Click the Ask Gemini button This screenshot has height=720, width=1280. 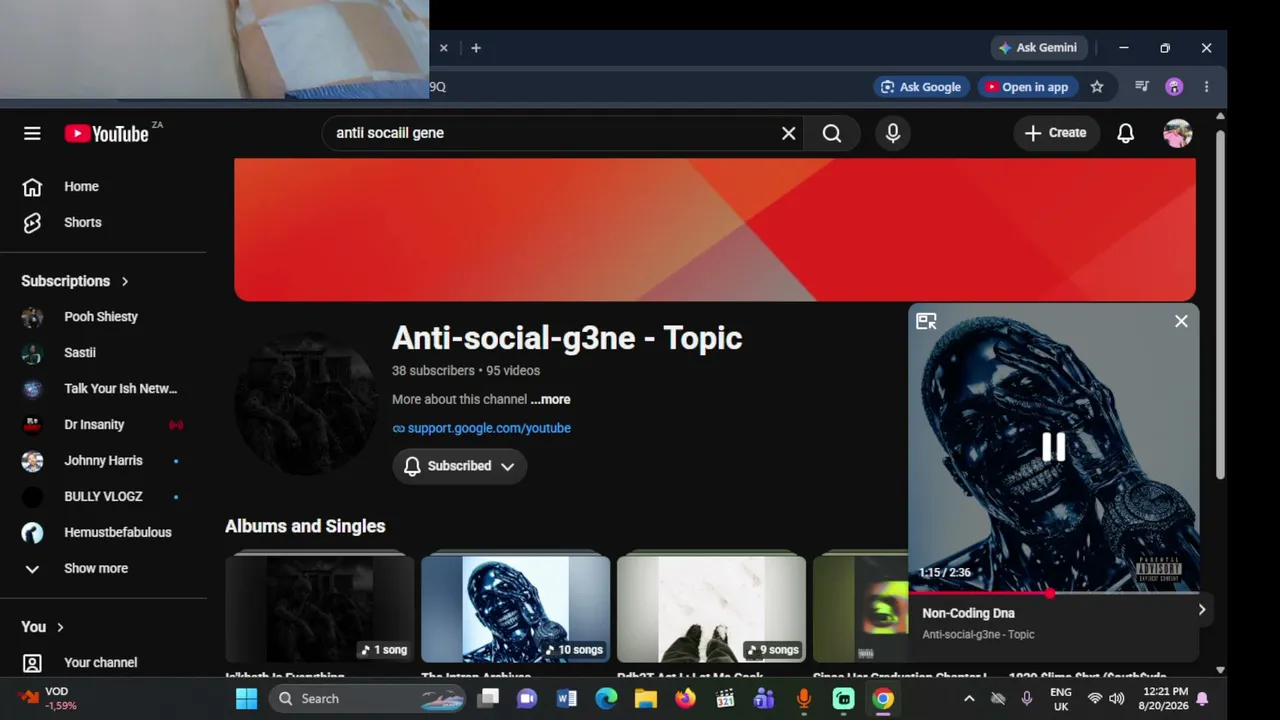1037,48
